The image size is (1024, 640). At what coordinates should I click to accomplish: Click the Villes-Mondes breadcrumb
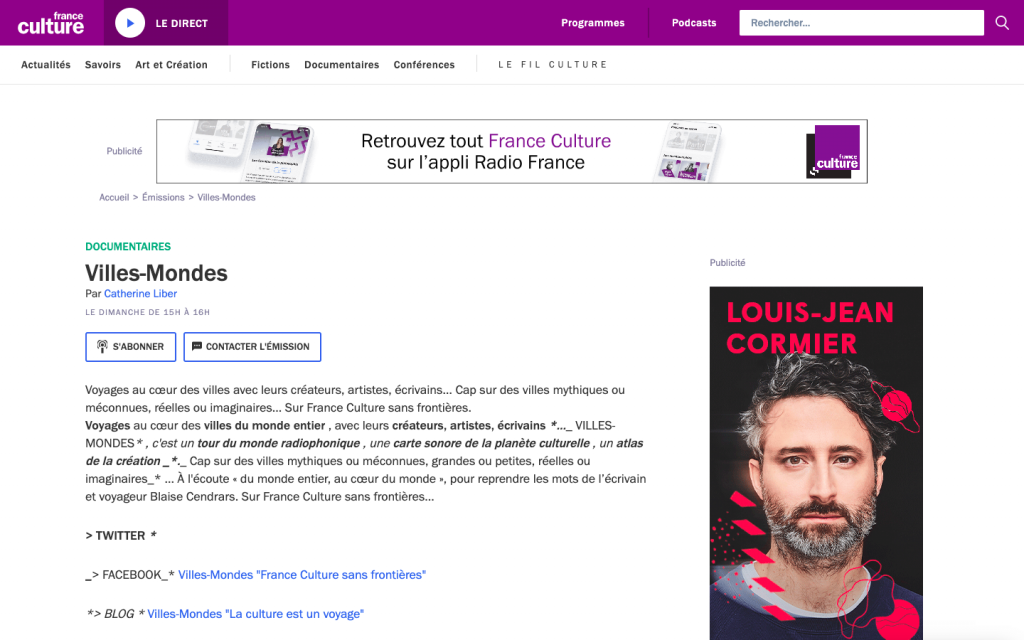(227, 197)
